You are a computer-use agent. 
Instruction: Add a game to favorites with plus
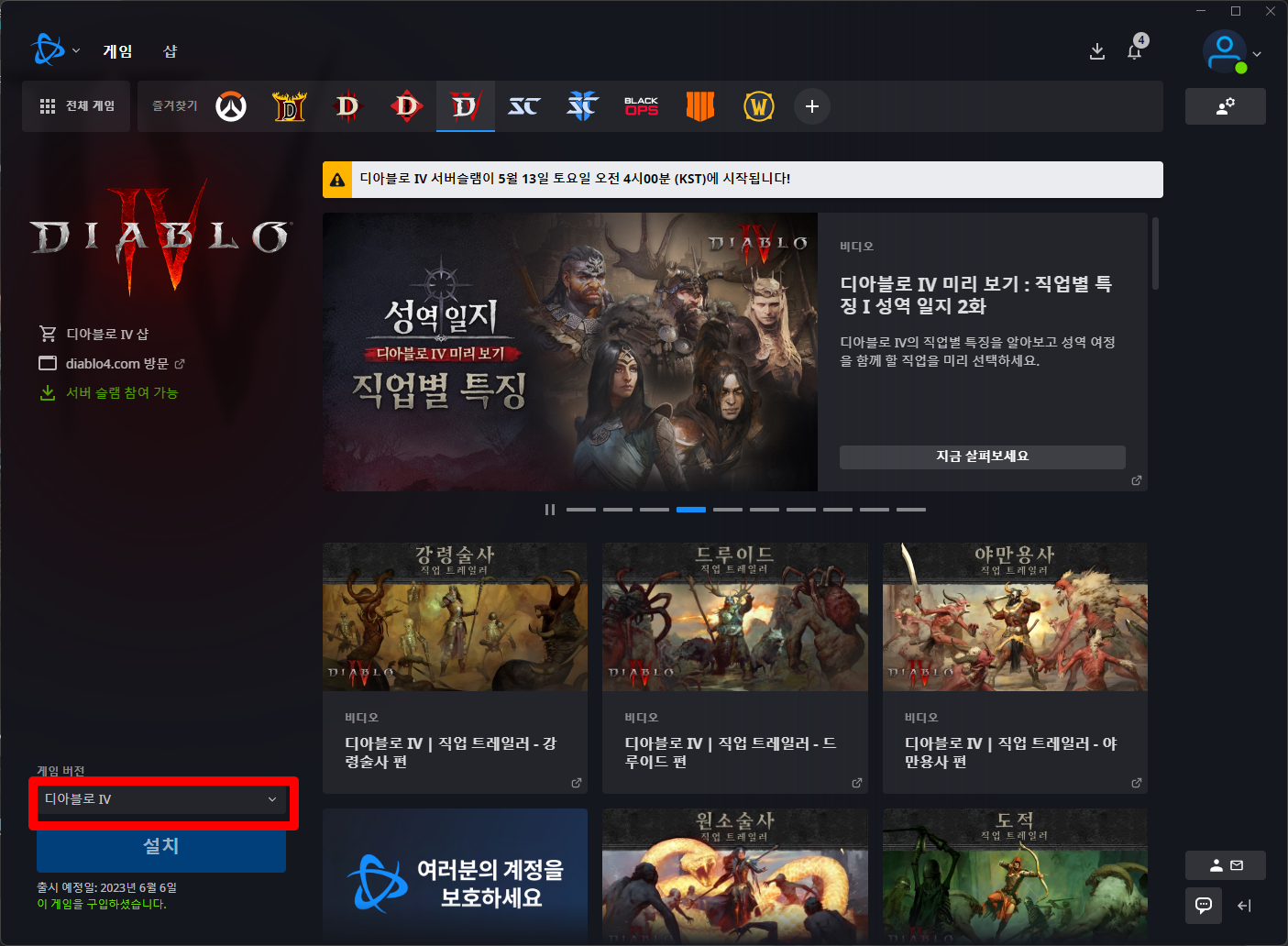point(812,106)
